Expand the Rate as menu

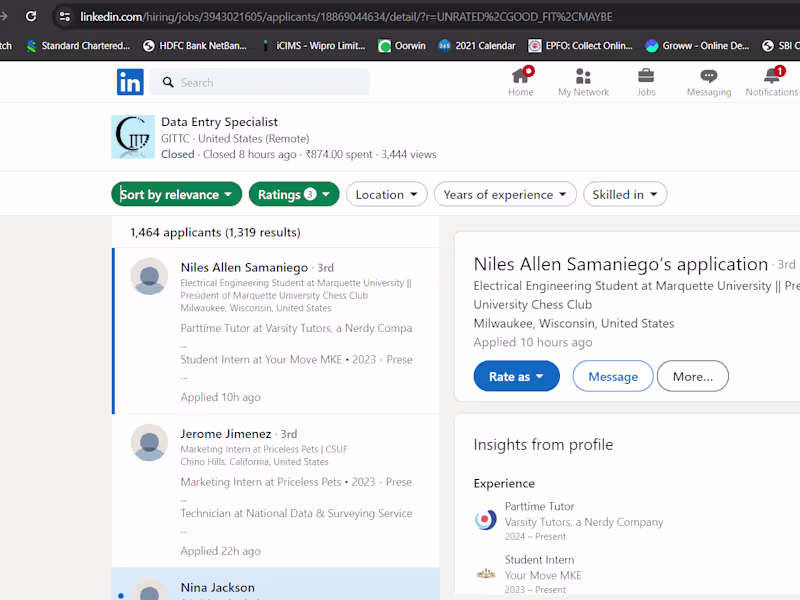click(x=516, y=375)
